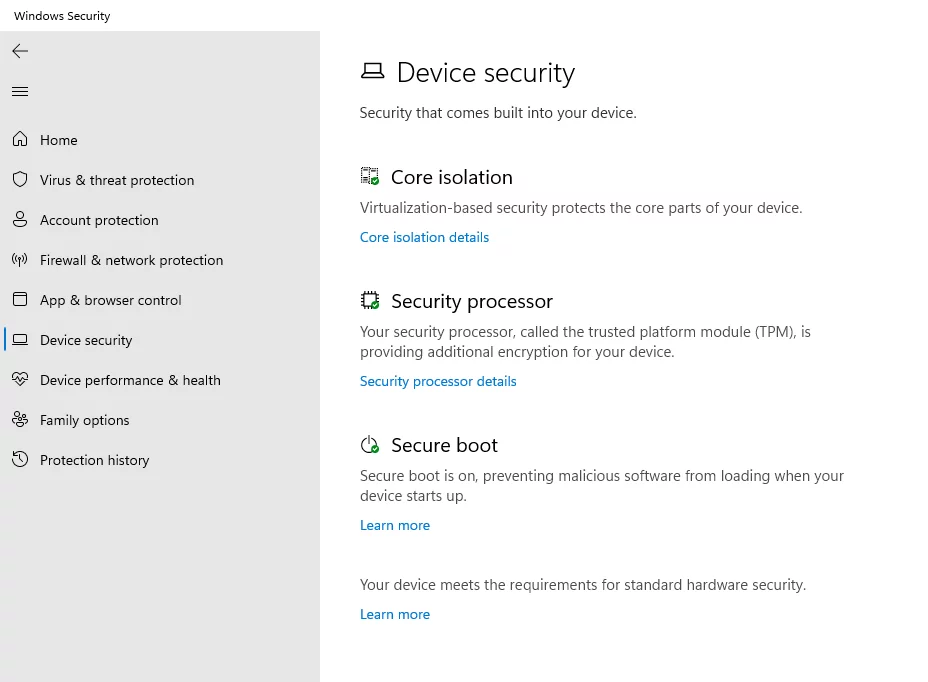Open Security processor details
This screenshot has width=928, height=682.
[x=438, y=381]
